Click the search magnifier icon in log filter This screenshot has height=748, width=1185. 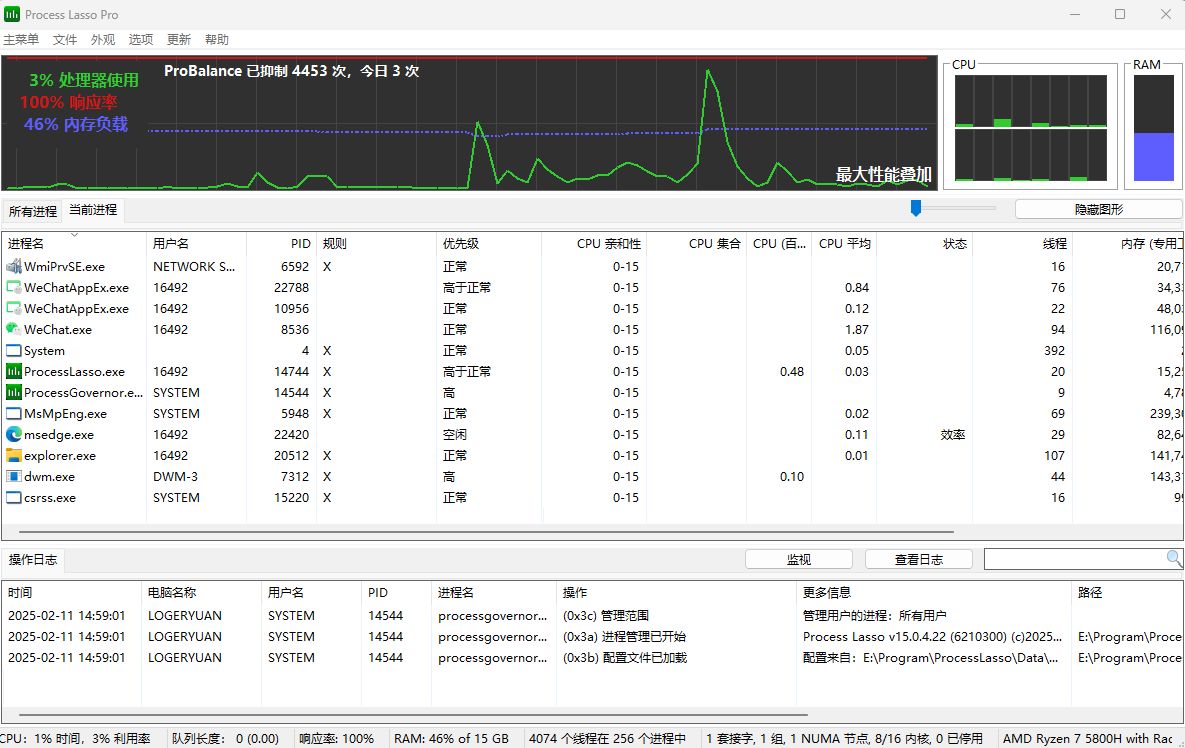[x=1174, y=558]
